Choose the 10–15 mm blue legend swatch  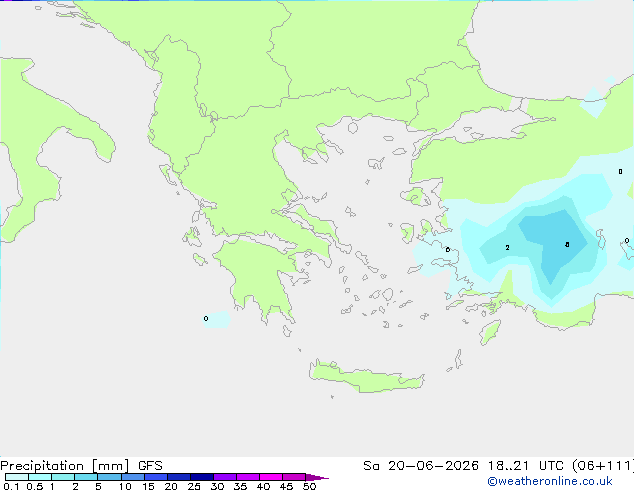tap(132, 477)
